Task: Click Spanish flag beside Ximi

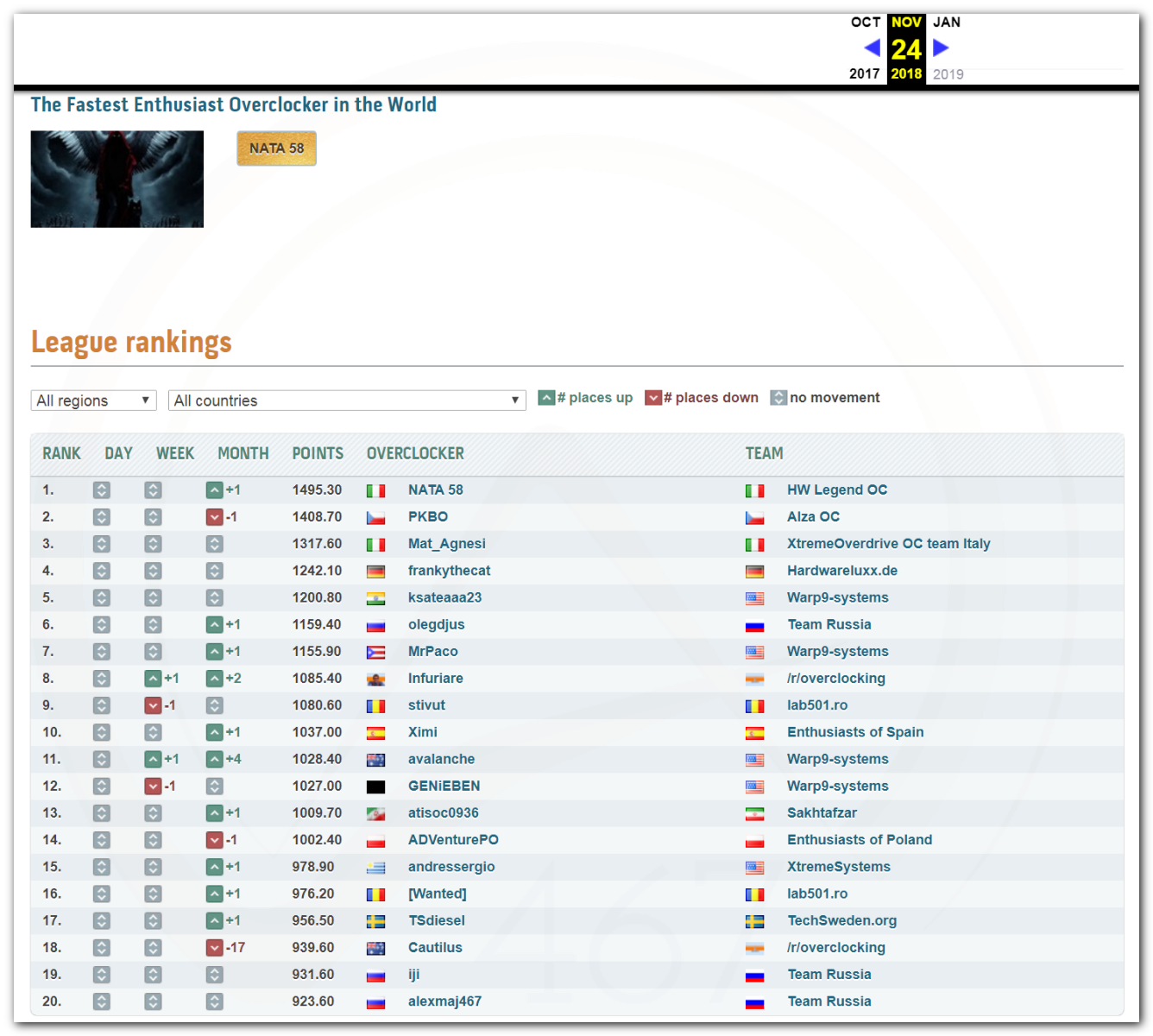Action: tap(375, 733)
